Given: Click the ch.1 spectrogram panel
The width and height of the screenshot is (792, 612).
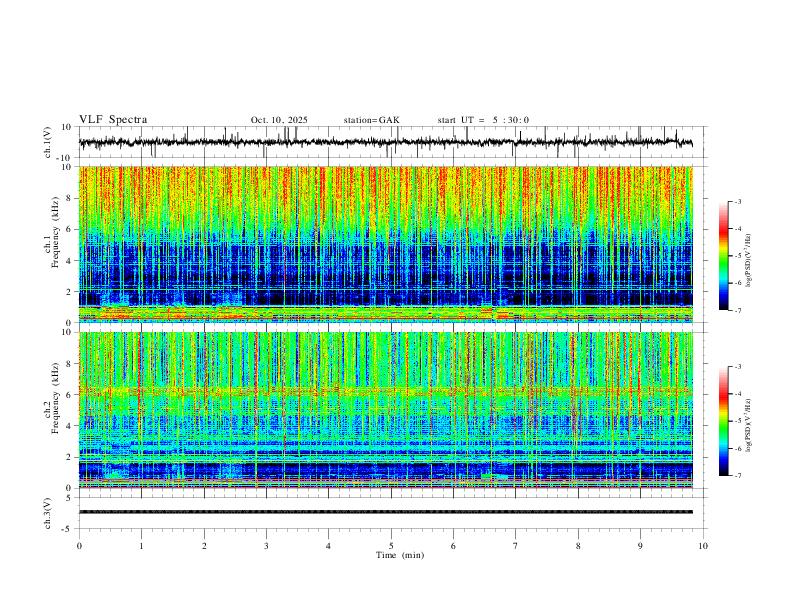Looking at the screenshot, I should [x=385, y=244].
